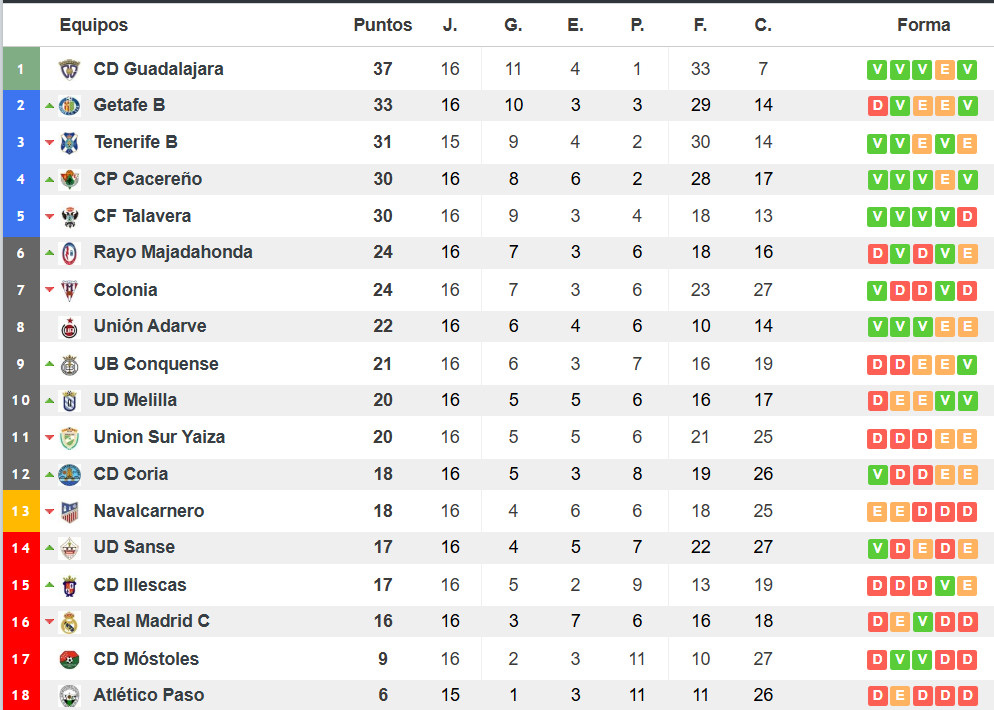The width and height of the screenshot is (994, 710).
Task: Click the Getafe B club badge
Action: tap(69, 106)
